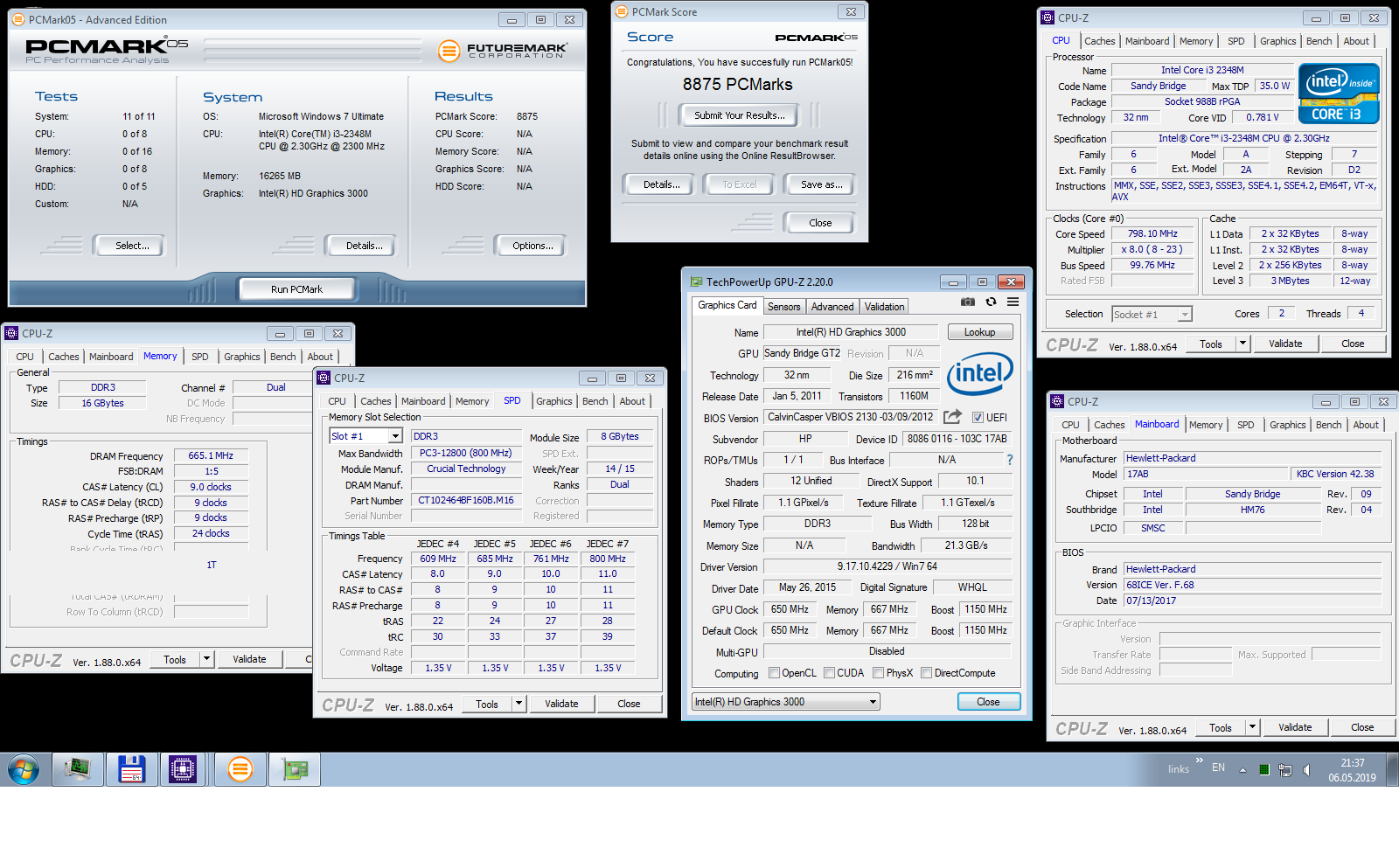The image size is (1399, 868).
Task: Click the BIOS export arrow icon in GPU-Z
Action: [952, 417]
